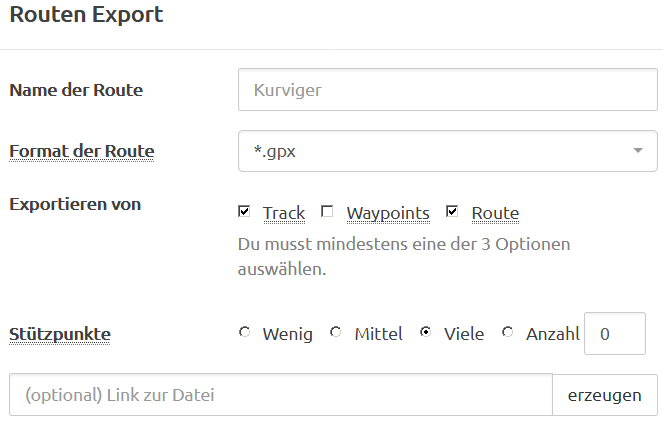Viewport: 663px width, 424px height.
Task: Disable the Track checkbox
Action: pyautogui.click(x=245, y=212)
